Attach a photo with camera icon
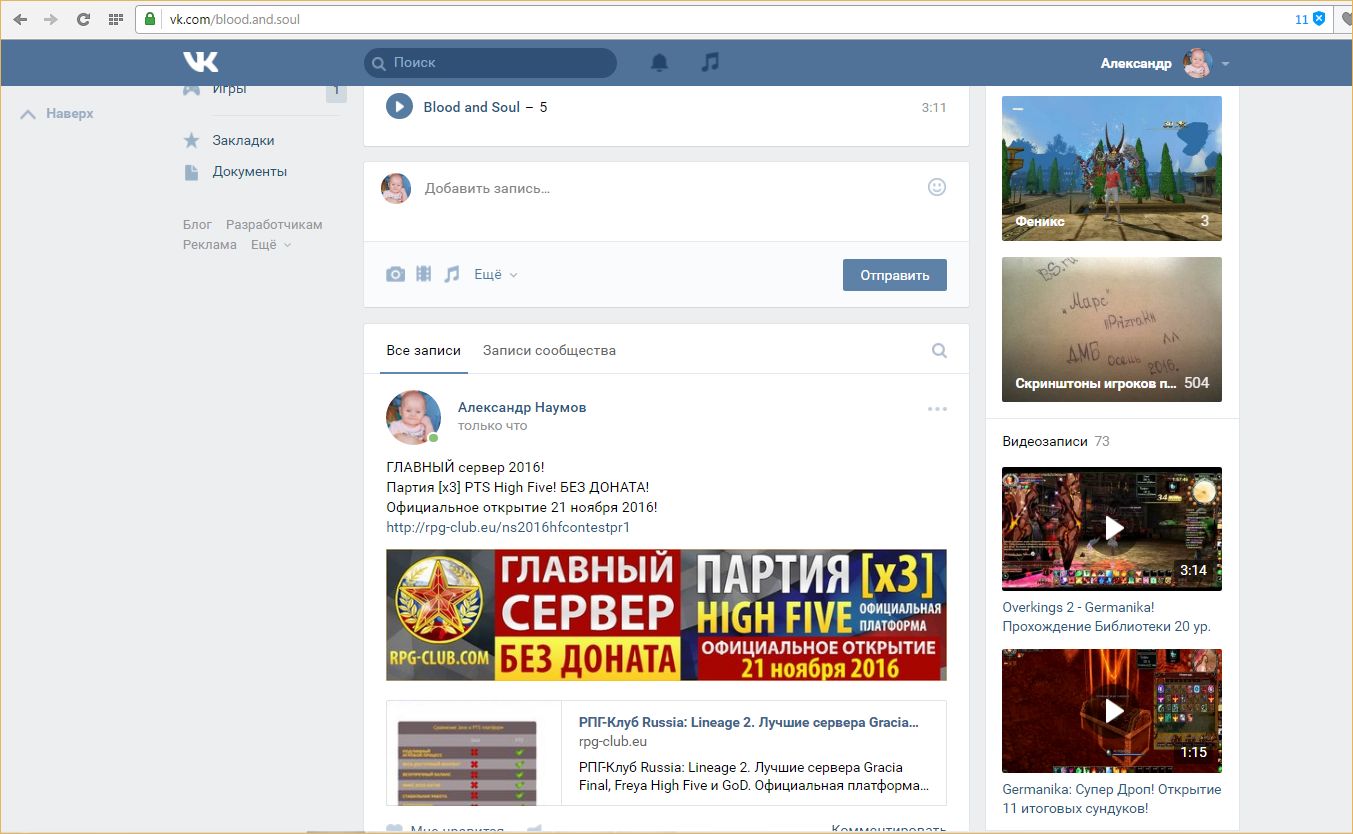This screenshot has height=834, width=1353. [x=396, y=274]
